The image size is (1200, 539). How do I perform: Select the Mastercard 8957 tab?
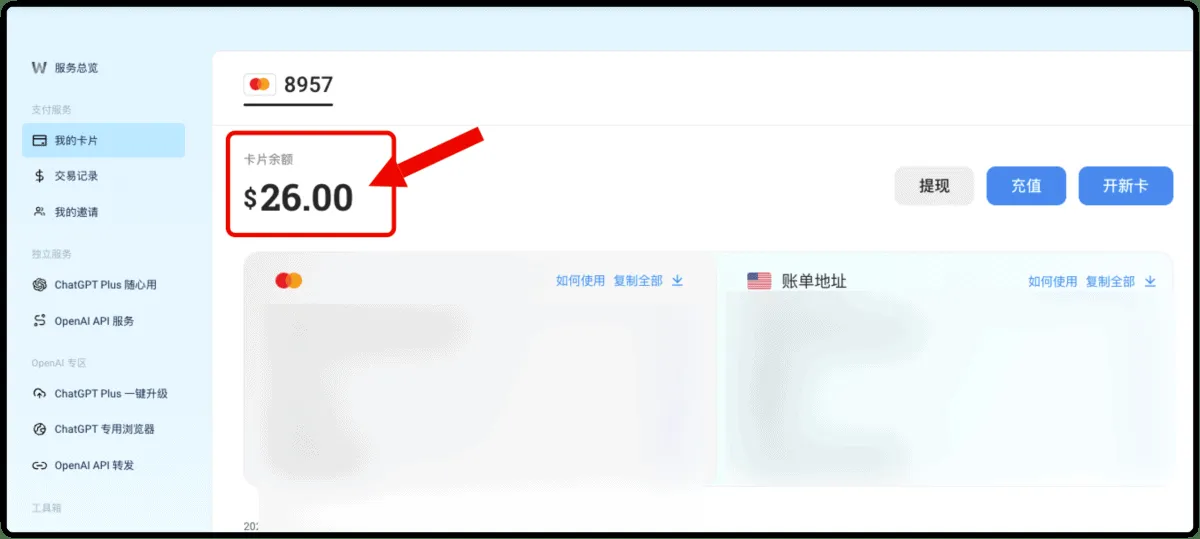[288, 86]
